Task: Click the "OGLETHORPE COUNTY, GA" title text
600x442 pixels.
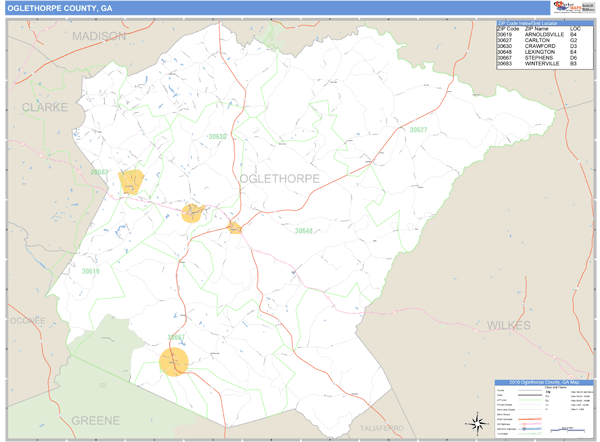Action: [x=60, y=8]
